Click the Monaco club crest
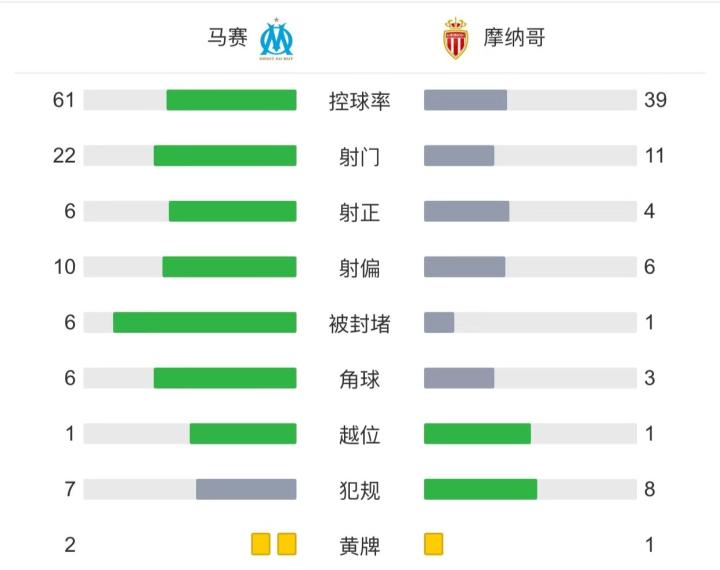This screenshot has height=570, width=720. (x=455, y=39)
